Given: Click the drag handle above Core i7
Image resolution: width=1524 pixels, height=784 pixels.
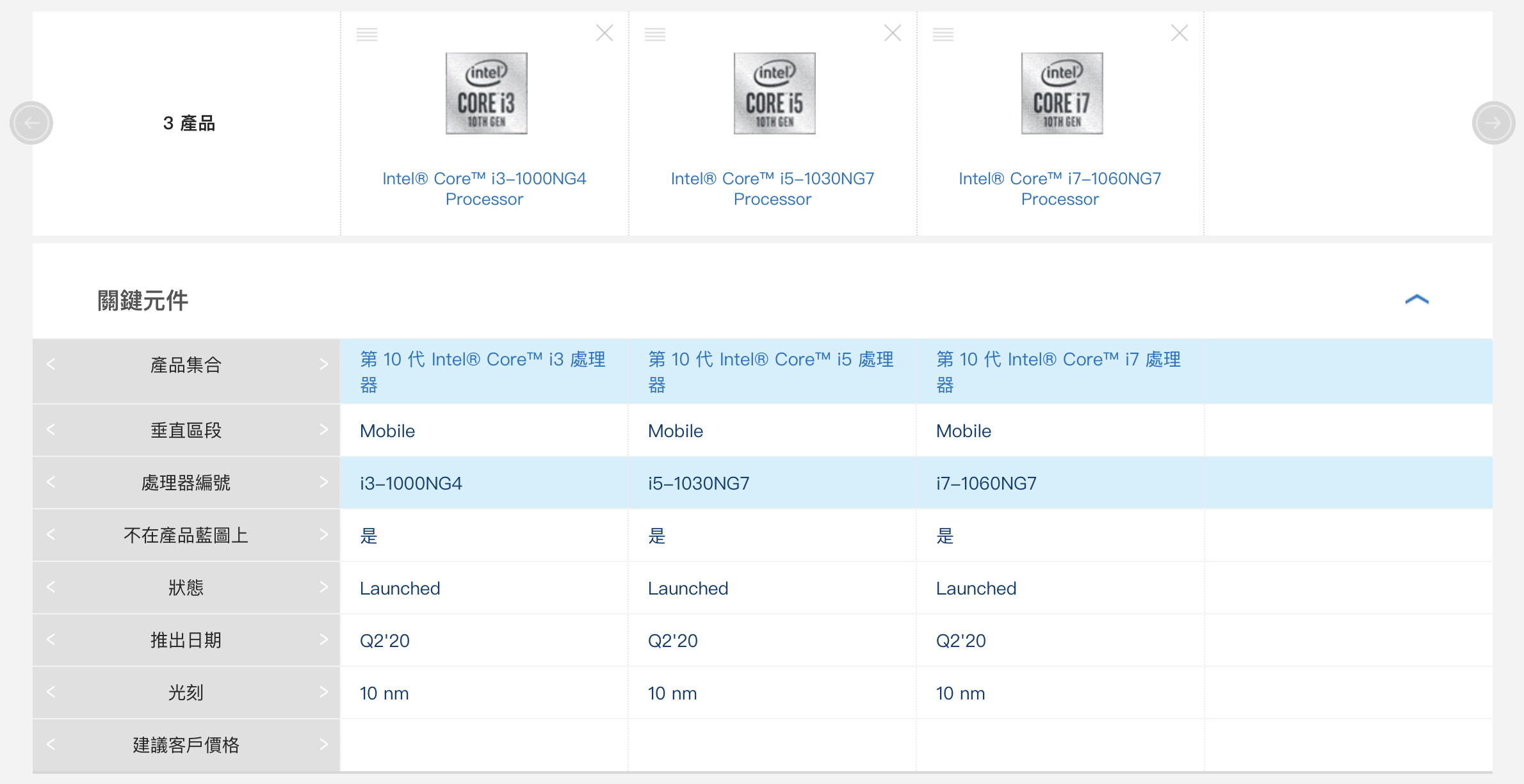Looking at the screenshot, I should click(943, 34).
